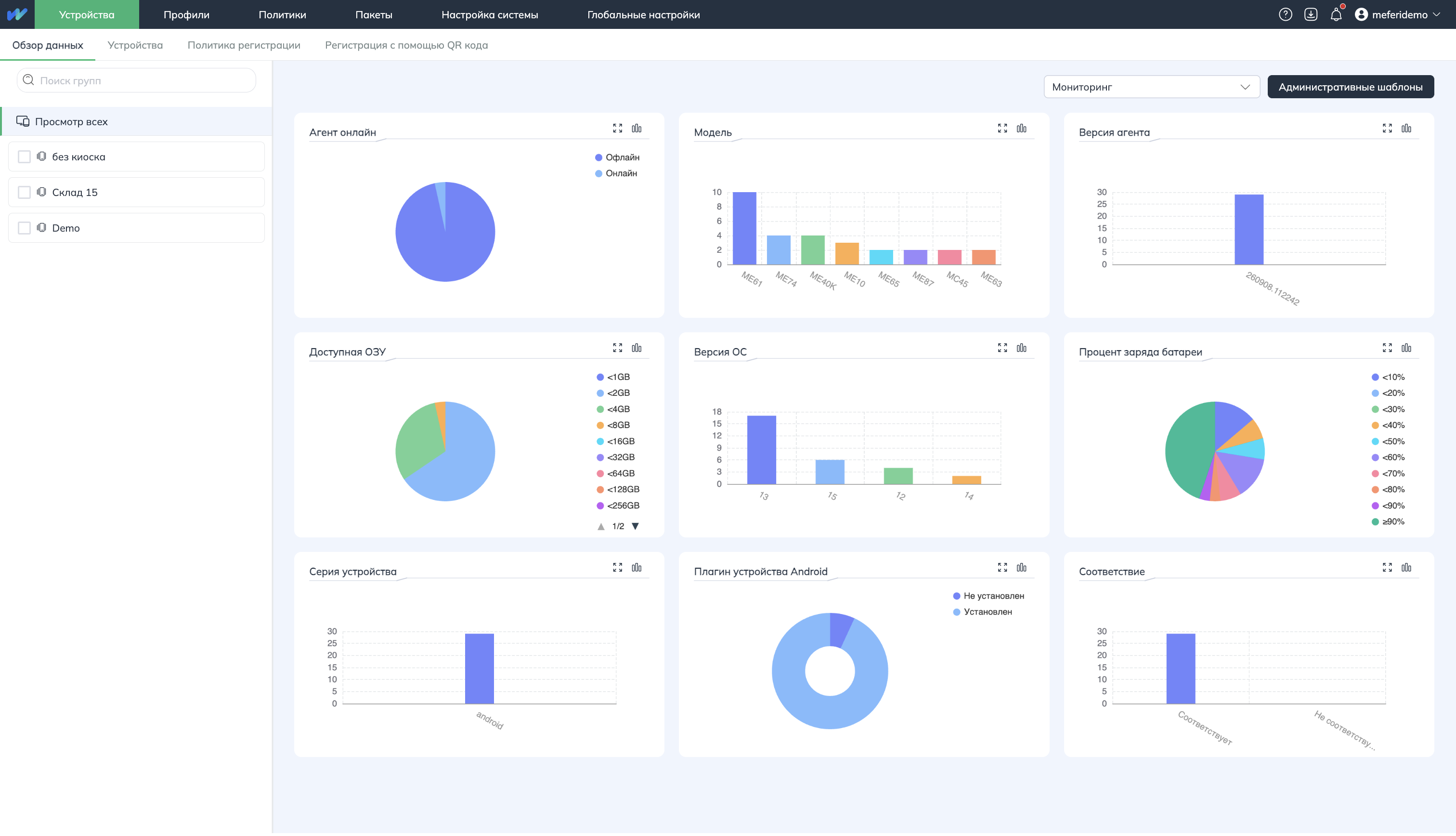Open the Пакеты top menu

click(374, 14)
